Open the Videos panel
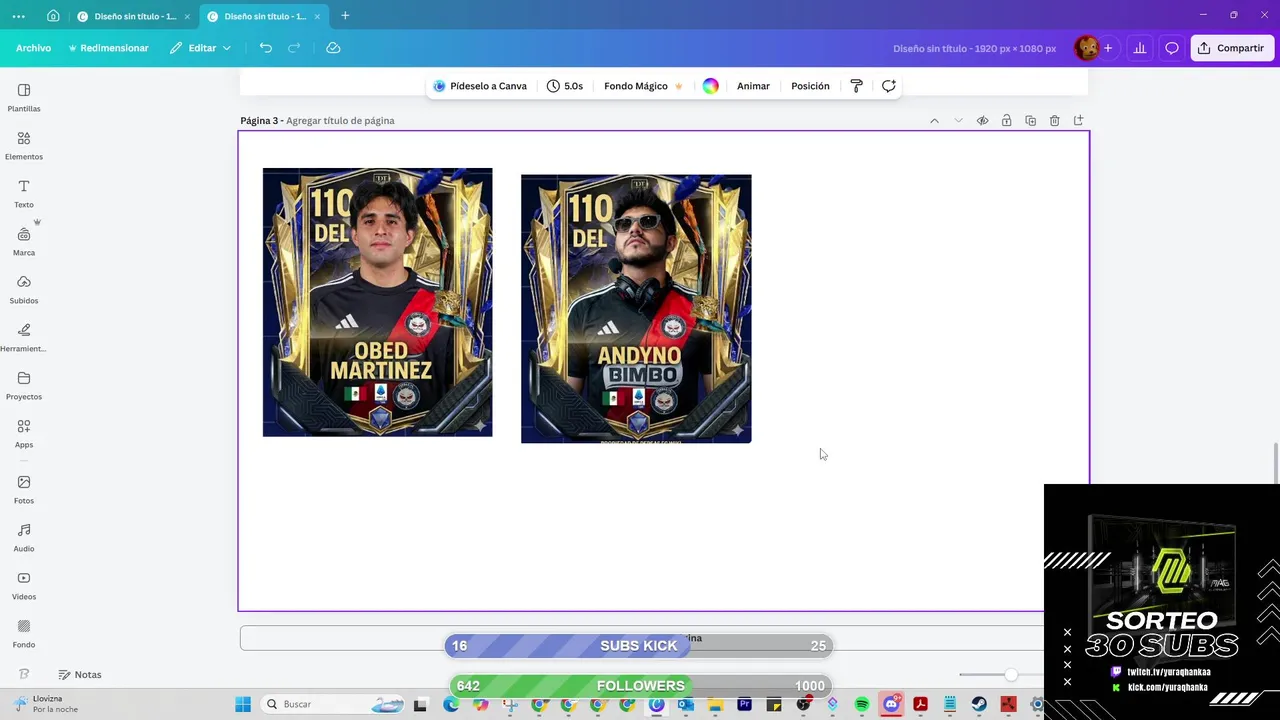 point(24,585)
